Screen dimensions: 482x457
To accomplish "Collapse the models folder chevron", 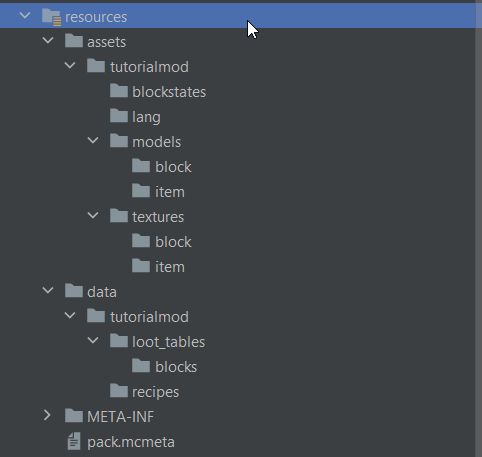I will (93, 140).
